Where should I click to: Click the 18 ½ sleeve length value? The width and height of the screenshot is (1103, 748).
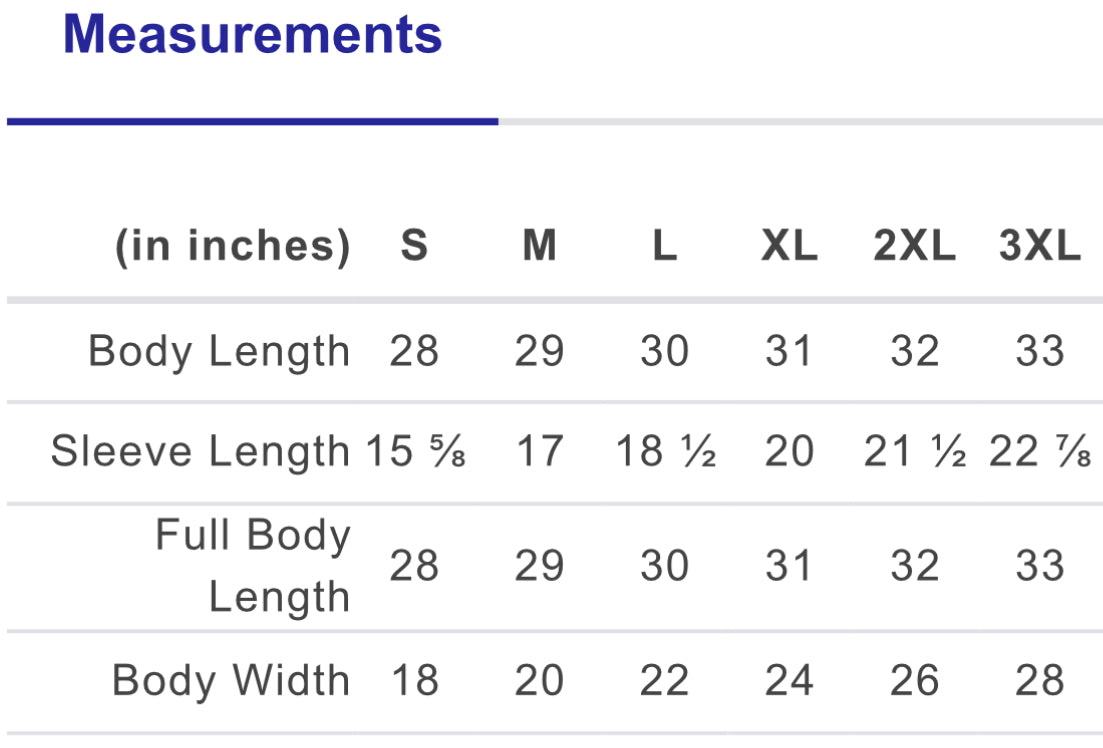tap(665, 452)
